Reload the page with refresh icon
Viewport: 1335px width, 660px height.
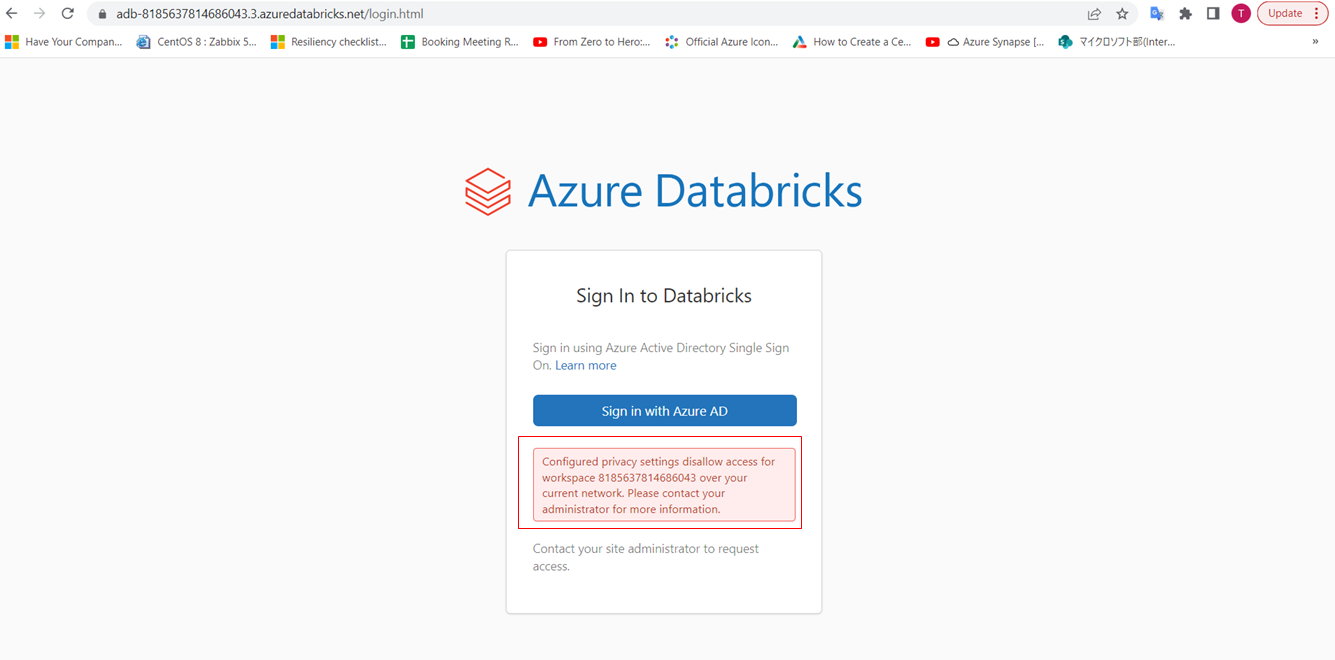tap(68, 14)
